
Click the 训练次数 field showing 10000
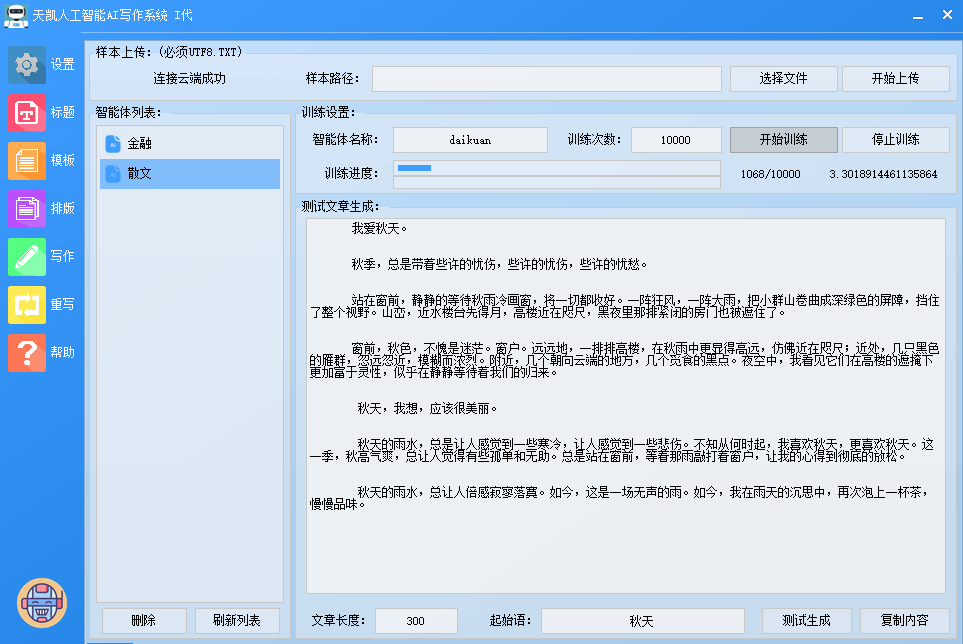click(x=675, y=140)
